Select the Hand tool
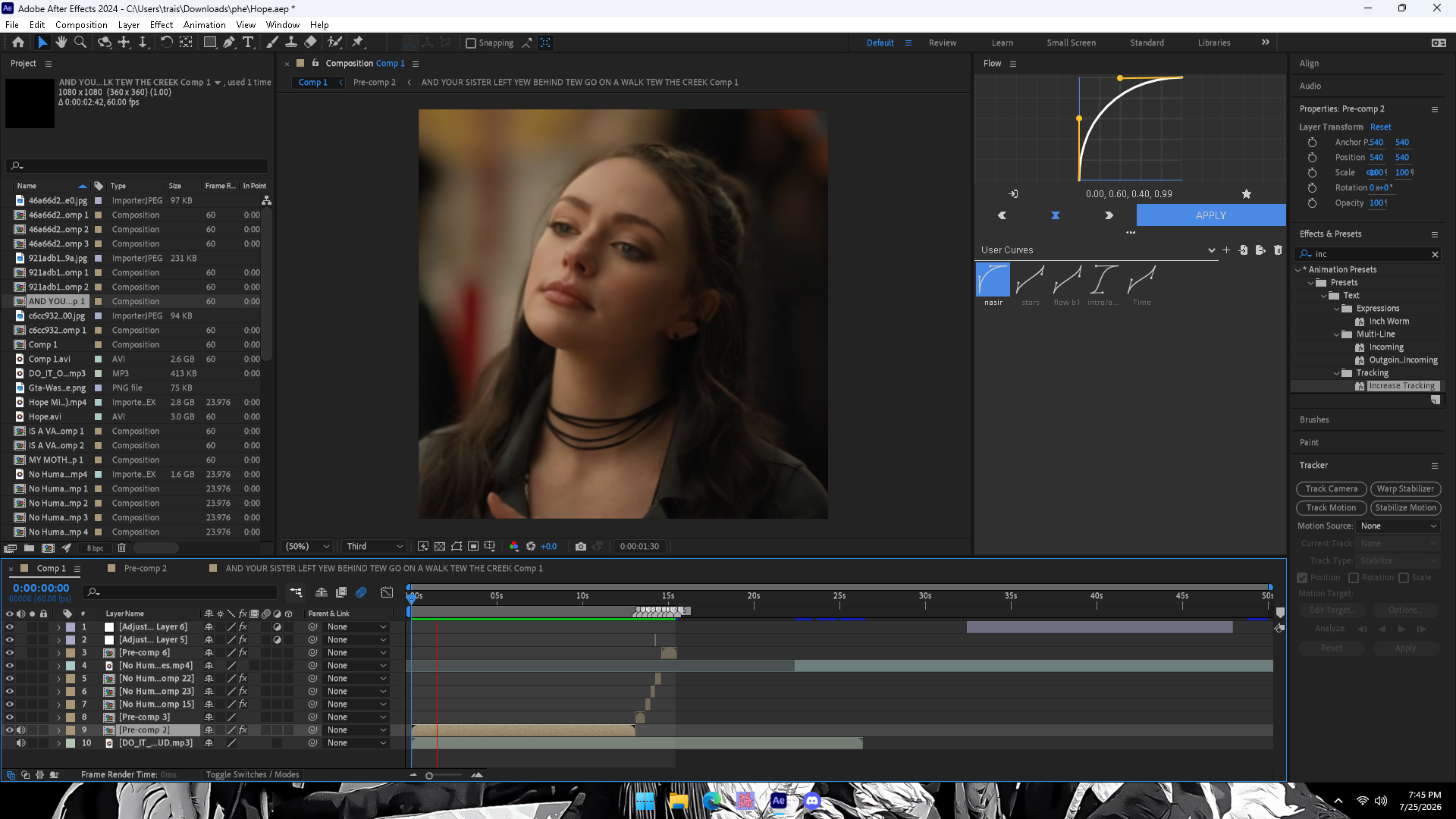 click(61, 42)
